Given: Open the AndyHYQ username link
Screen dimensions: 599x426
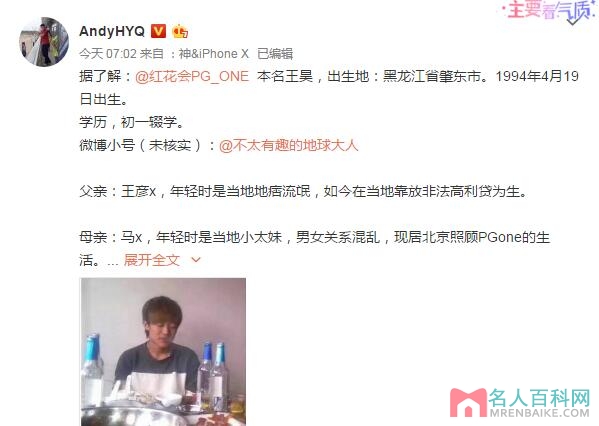Looking at the screenshot, I should point(112,31).
